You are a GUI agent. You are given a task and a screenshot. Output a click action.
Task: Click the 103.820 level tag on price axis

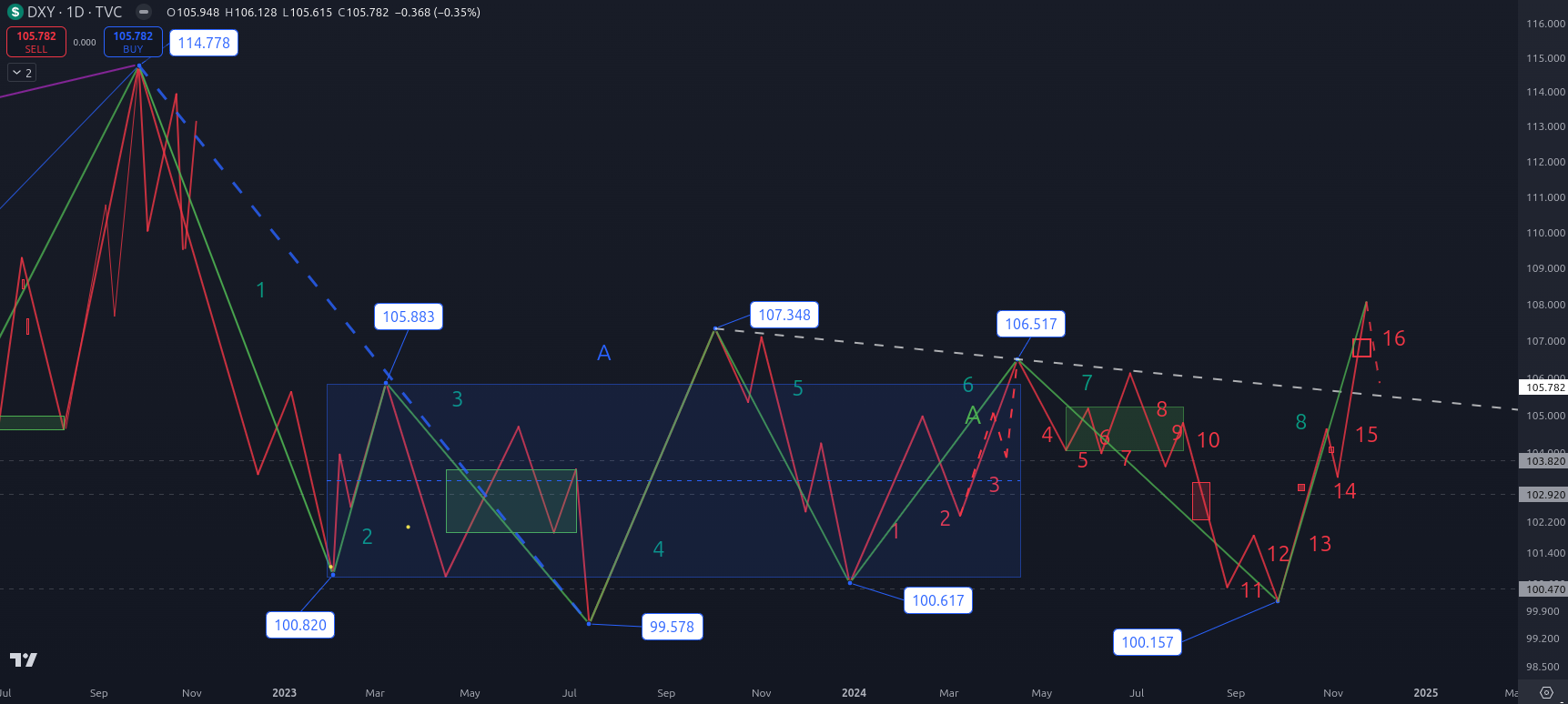(1544, 461)
